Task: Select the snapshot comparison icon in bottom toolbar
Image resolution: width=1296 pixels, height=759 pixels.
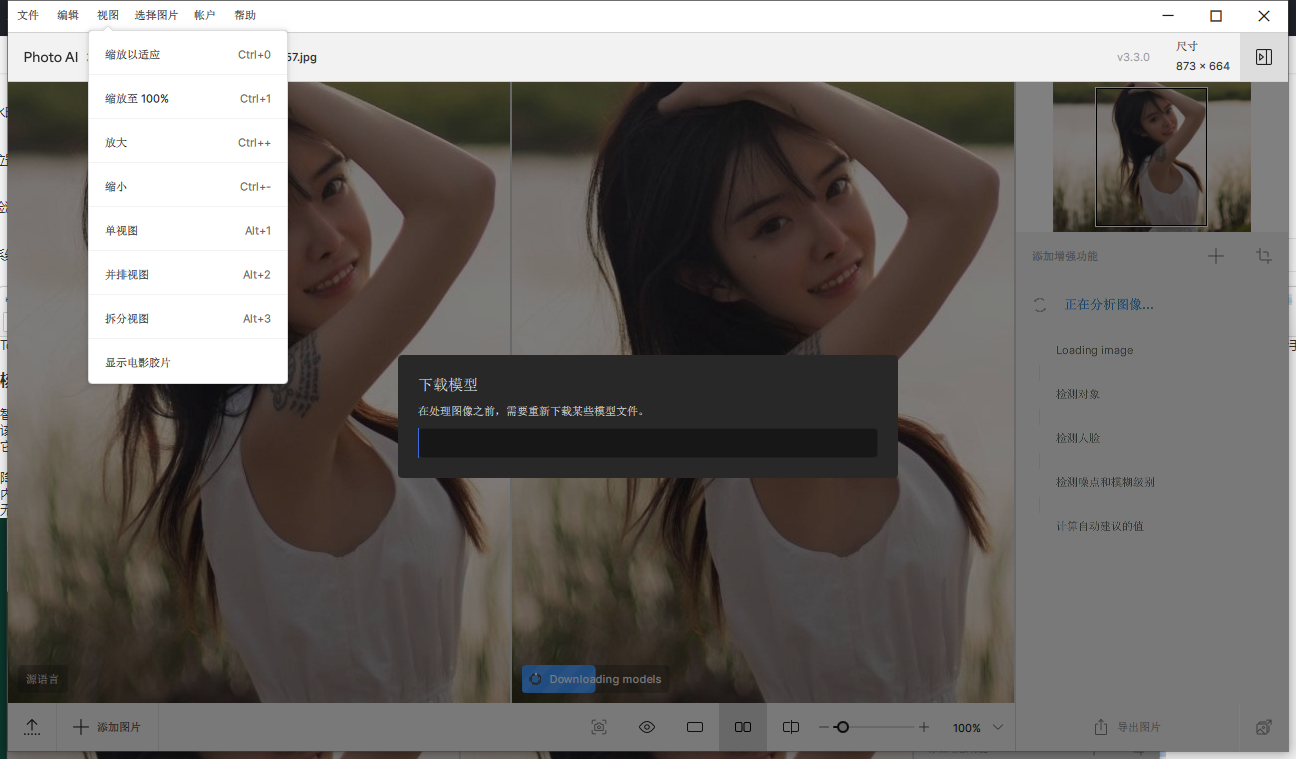Action: 599,727
